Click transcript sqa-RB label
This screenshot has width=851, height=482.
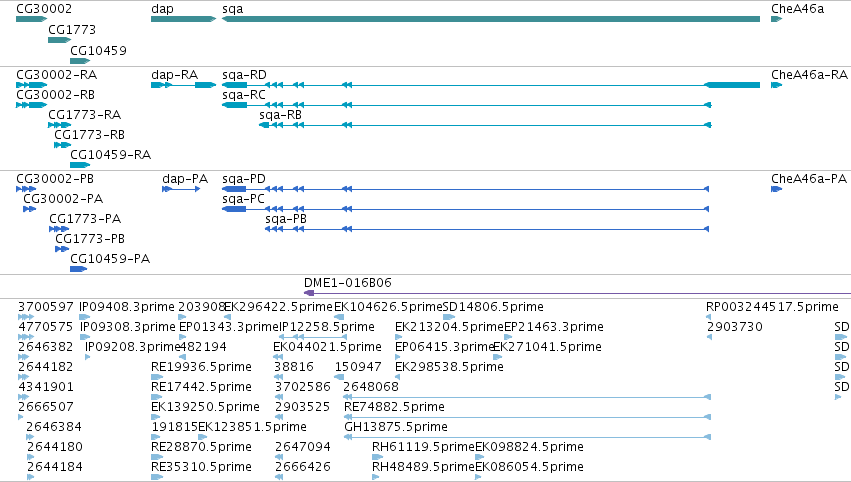(x=280, y=115)
